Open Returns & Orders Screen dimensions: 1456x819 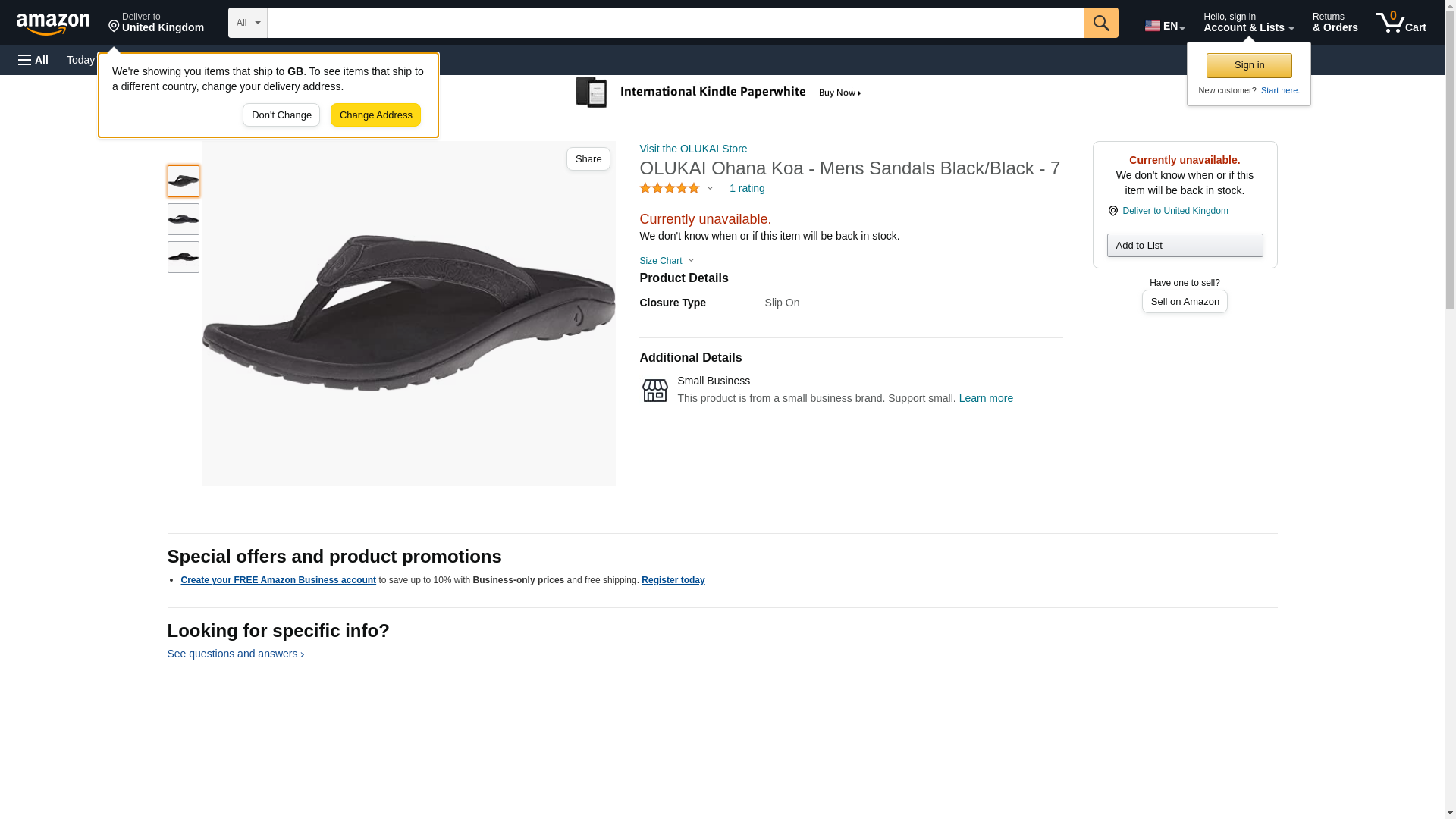(1335, 23)
